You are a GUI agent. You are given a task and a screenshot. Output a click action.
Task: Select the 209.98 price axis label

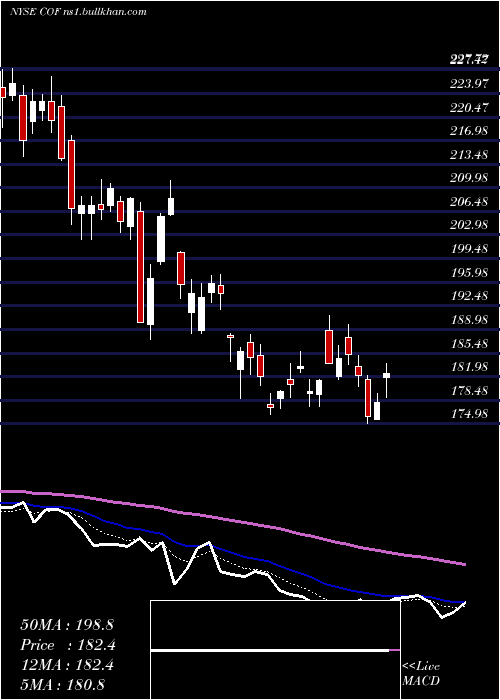click(469, 178)
